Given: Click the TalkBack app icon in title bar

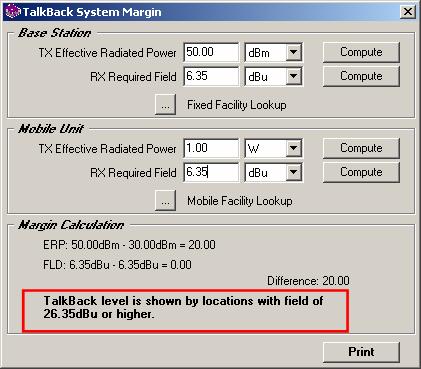Looking at the screenshot, I should [12, 12].
